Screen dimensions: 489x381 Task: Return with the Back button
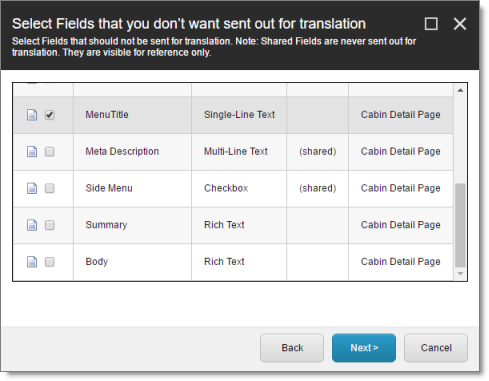(x=292, y=348)
